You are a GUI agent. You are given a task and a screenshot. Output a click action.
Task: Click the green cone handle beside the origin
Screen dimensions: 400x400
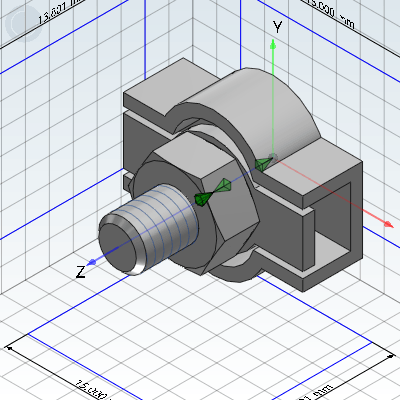click(263, 164)
